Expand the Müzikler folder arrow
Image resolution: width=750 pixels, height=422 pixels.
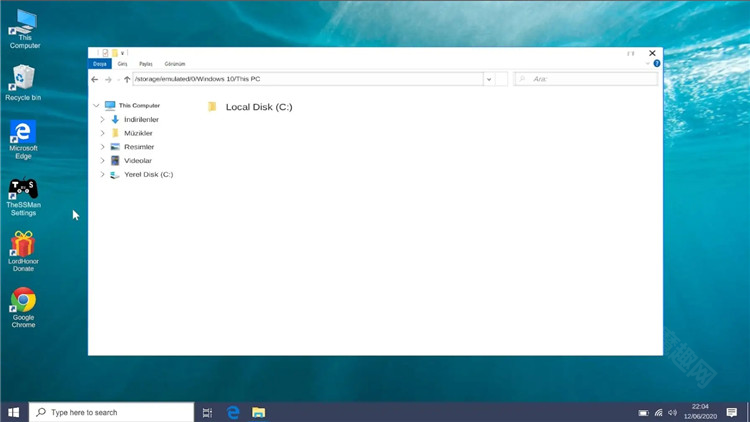(x=102, y=133)
